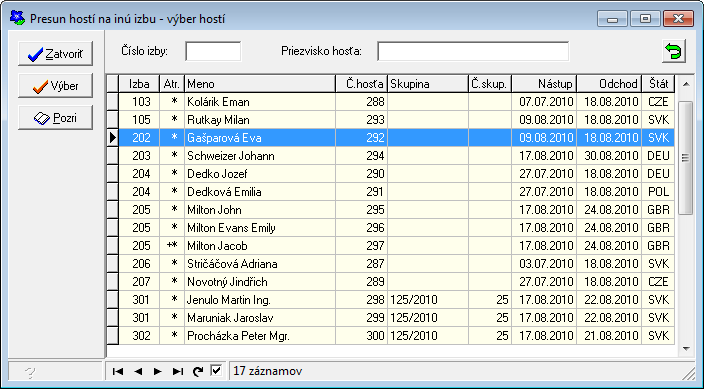Click row selector for Kolárik Eman row

point(113,102)
